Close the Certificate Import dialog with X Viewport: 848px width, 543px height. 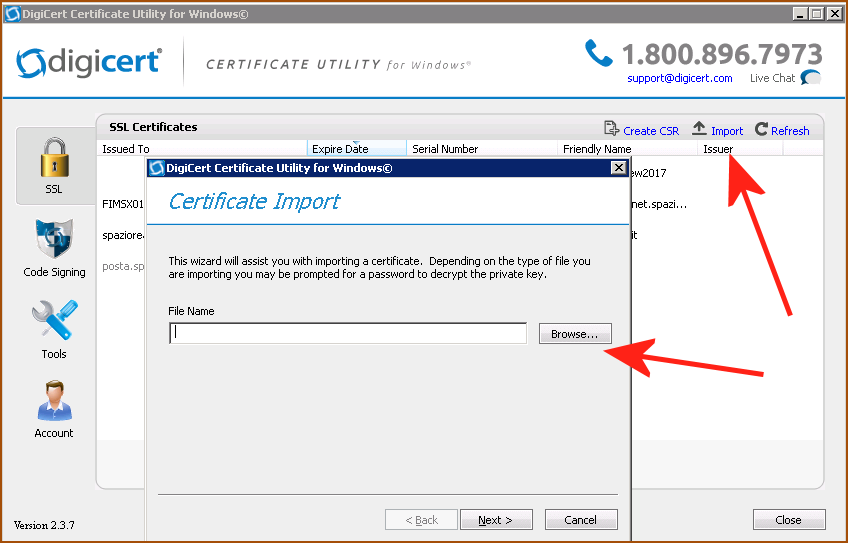tap(619, 168)
